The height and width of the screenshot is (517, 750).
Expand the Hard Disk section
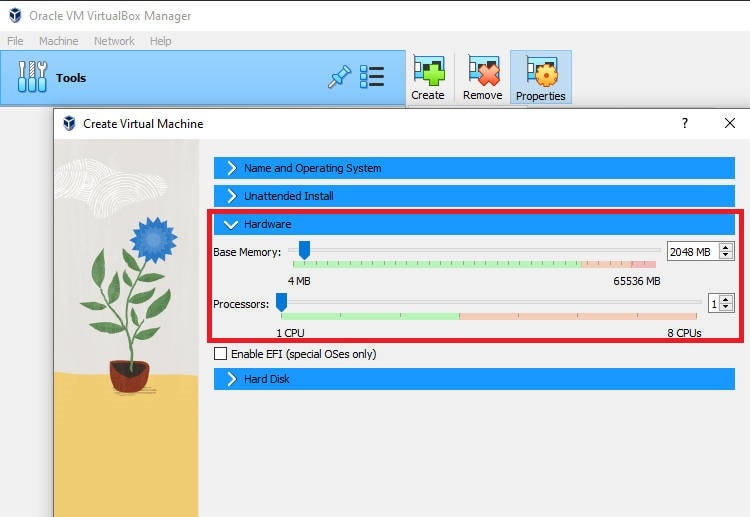click(x=474, y=379)
